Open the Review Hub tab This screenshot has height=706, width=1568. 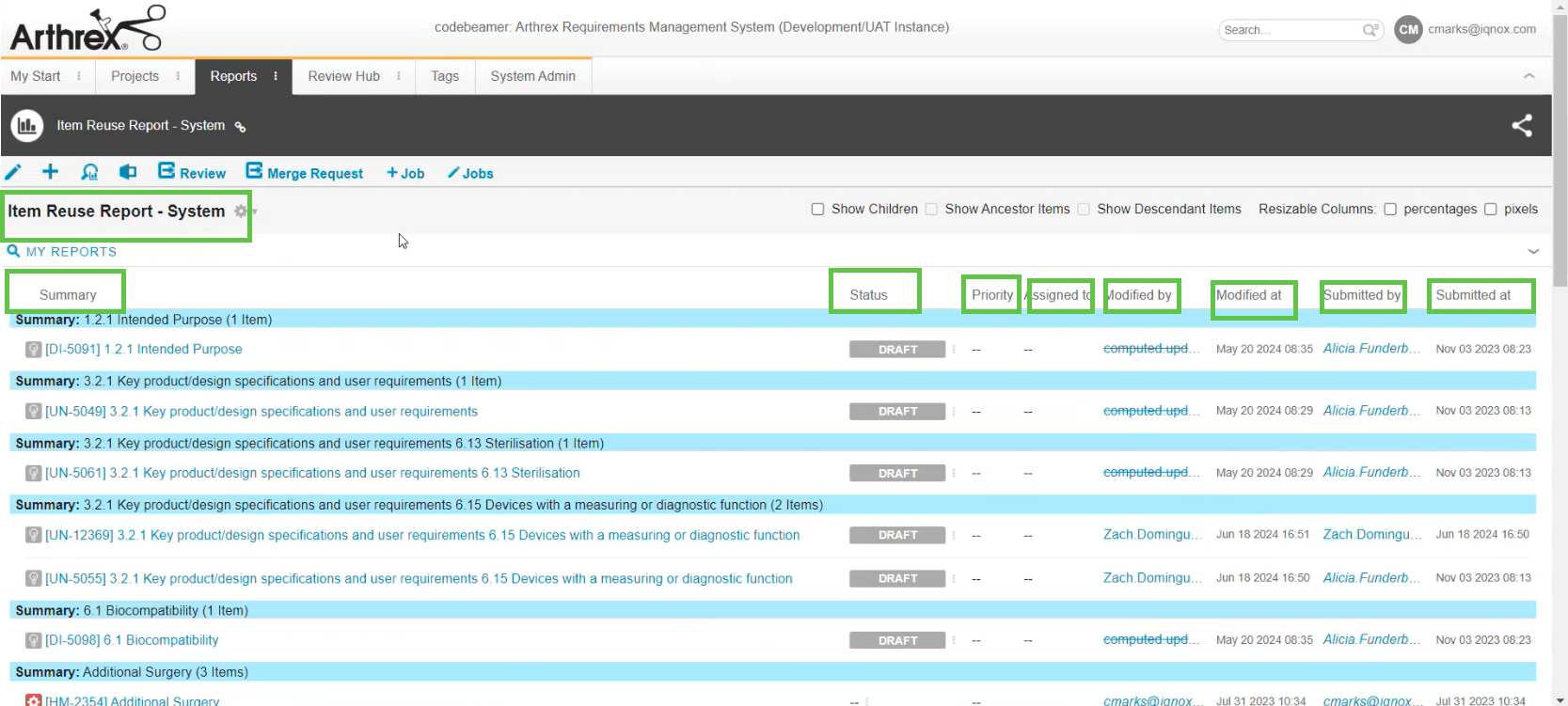point(343,76)
